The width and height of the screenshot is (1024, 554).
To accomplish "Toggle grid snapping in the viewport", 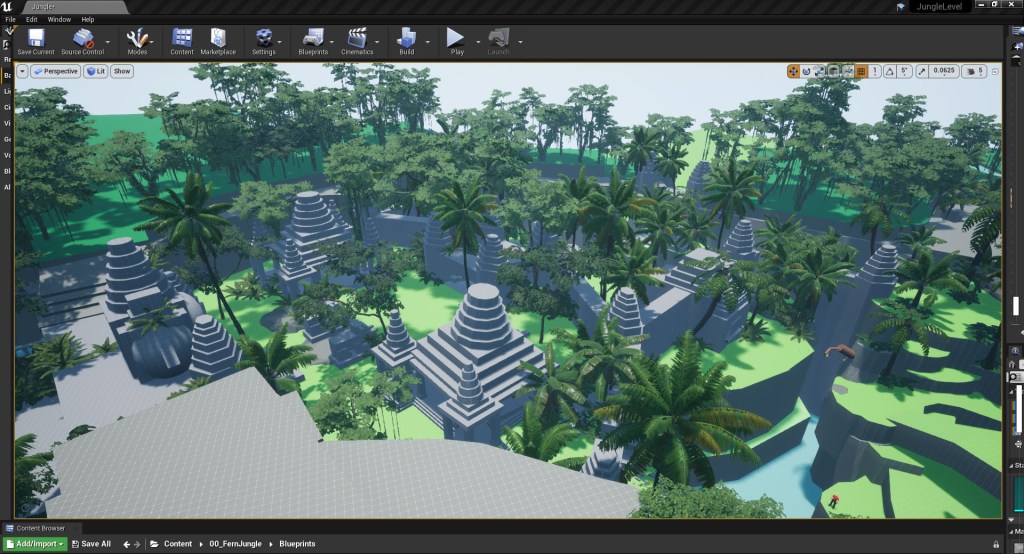I will pyautogui.click(x=861, y=71).
